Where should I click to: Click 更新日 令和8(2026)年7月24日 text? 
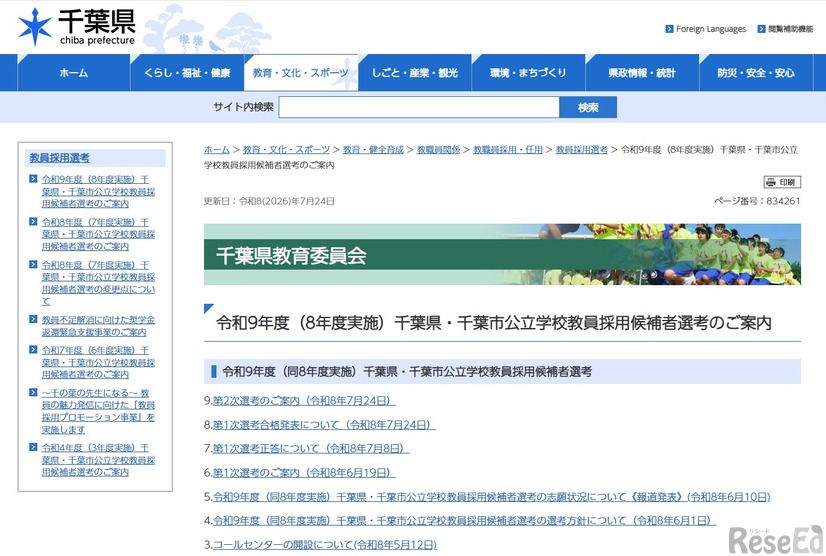click(x=269, y=201)
